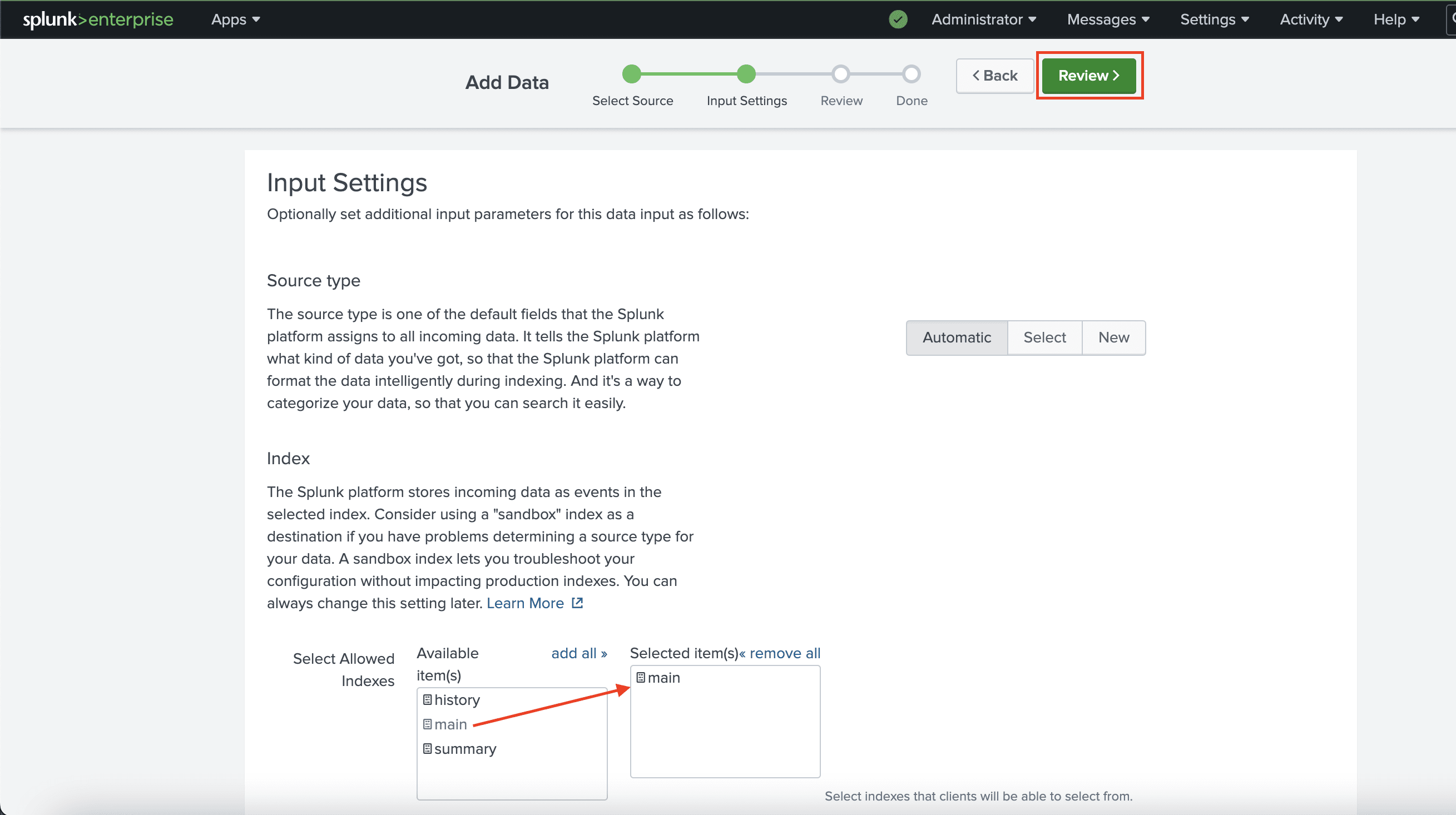Image resolution: width=1456 pixels, height=815 pixels.
Task: Click the remove all link
Action: [780, 653]
